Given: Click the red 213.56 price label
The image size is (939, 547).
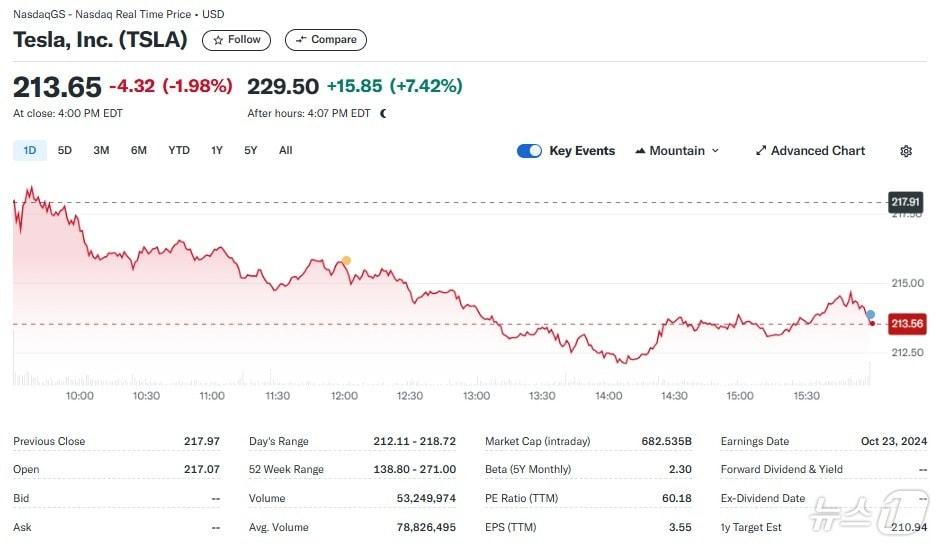Looking at the screenshot, I should tap(907, 323).
